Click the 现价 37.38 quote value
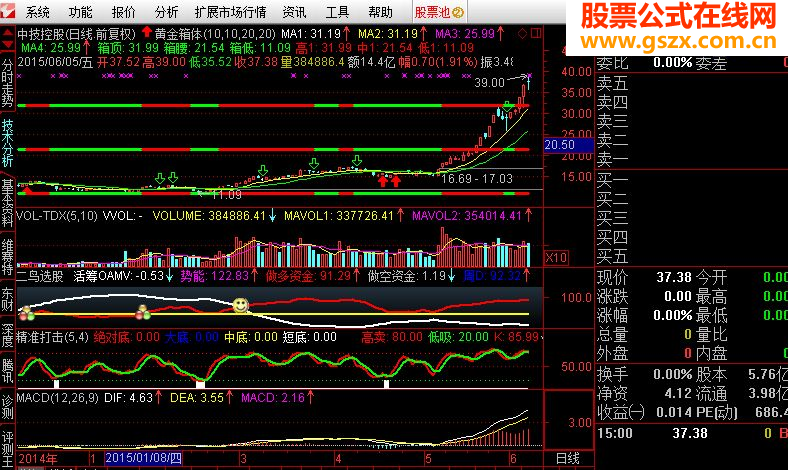The image size is (788, 470). (674, 277)
